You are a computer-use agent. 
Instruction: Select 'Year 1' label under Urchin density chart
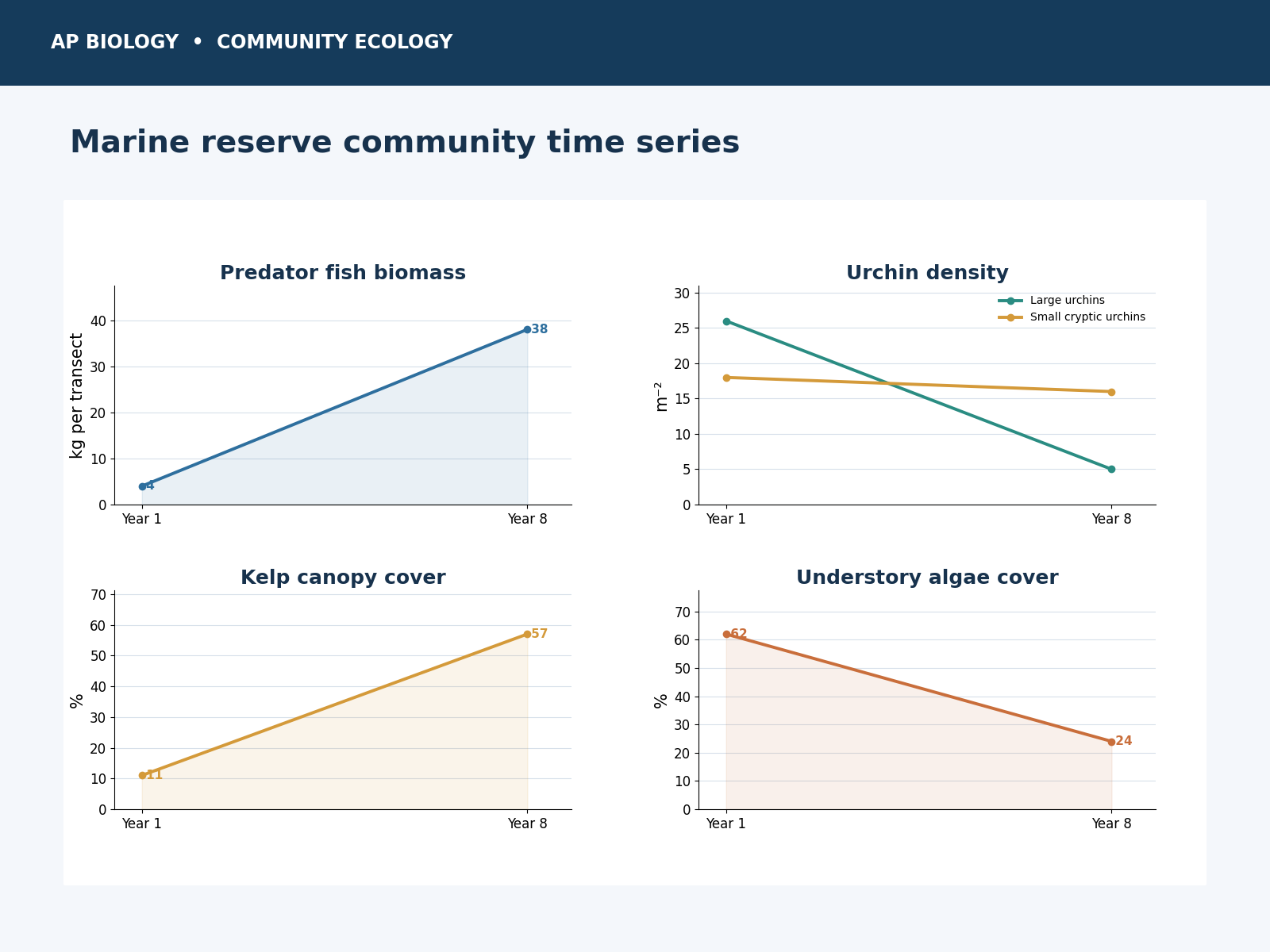pyautogui.click(x=726, y=519)
